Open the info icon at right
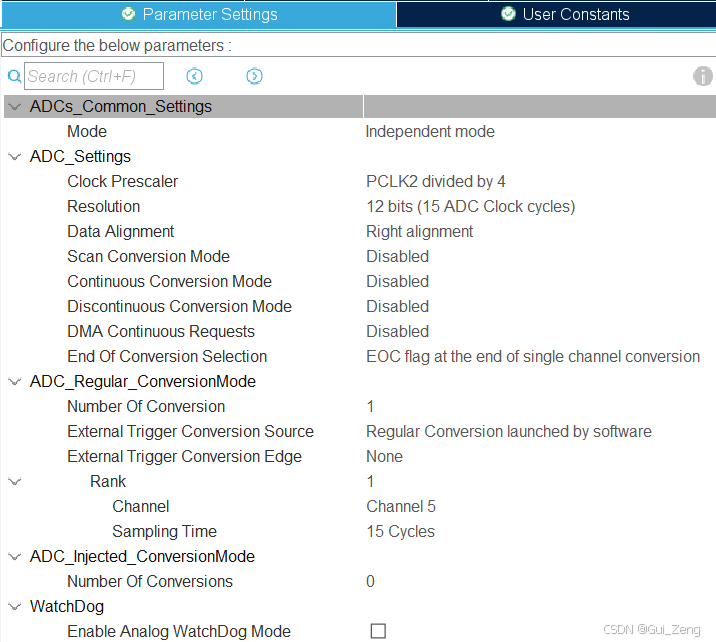Screen dimensions: 716x642 703,76
